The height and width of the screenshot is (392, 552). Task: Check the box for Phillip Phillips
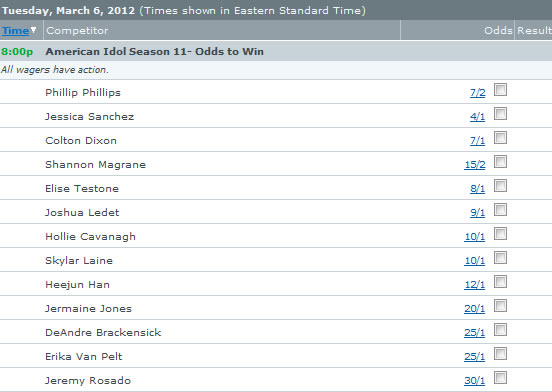pos(500,90)
